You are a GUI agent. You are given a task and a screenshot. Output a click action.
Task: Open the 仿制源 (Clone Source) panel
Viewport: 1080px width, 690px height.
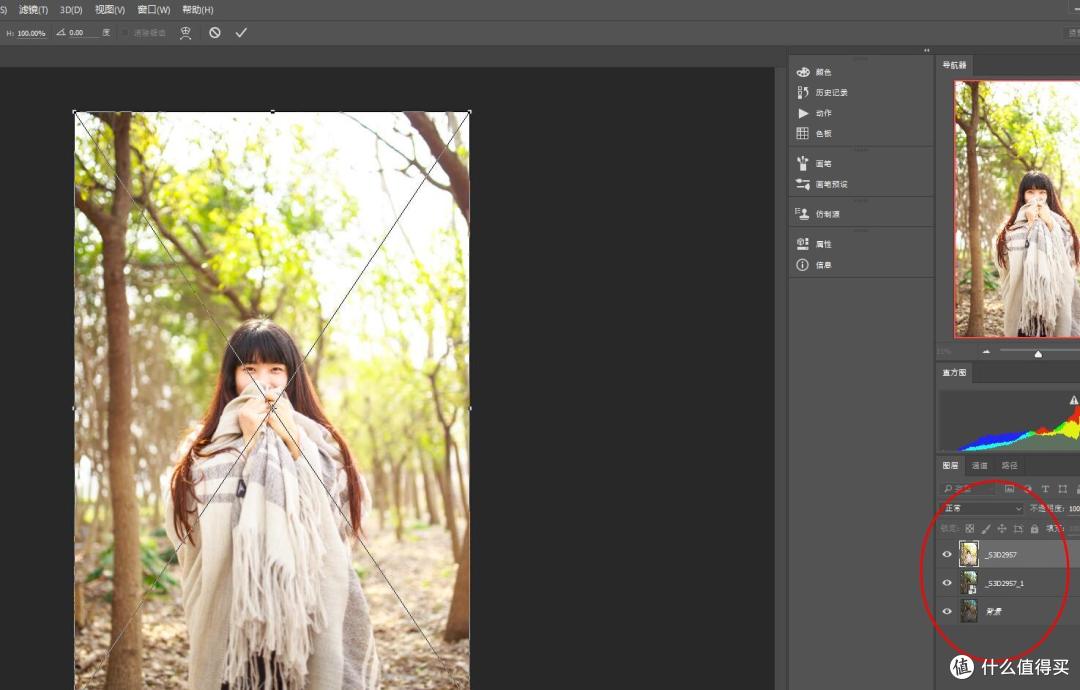point(818,214)
